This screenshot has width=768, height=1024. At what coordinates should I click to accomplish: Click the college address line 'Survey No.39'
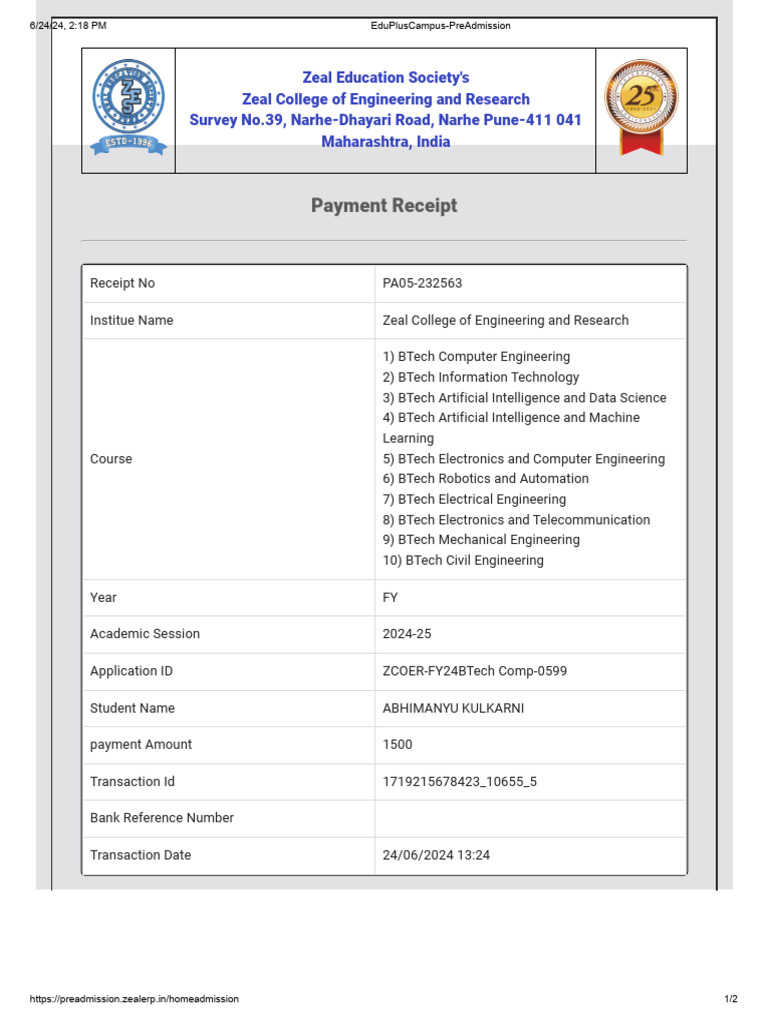[385, 120]
